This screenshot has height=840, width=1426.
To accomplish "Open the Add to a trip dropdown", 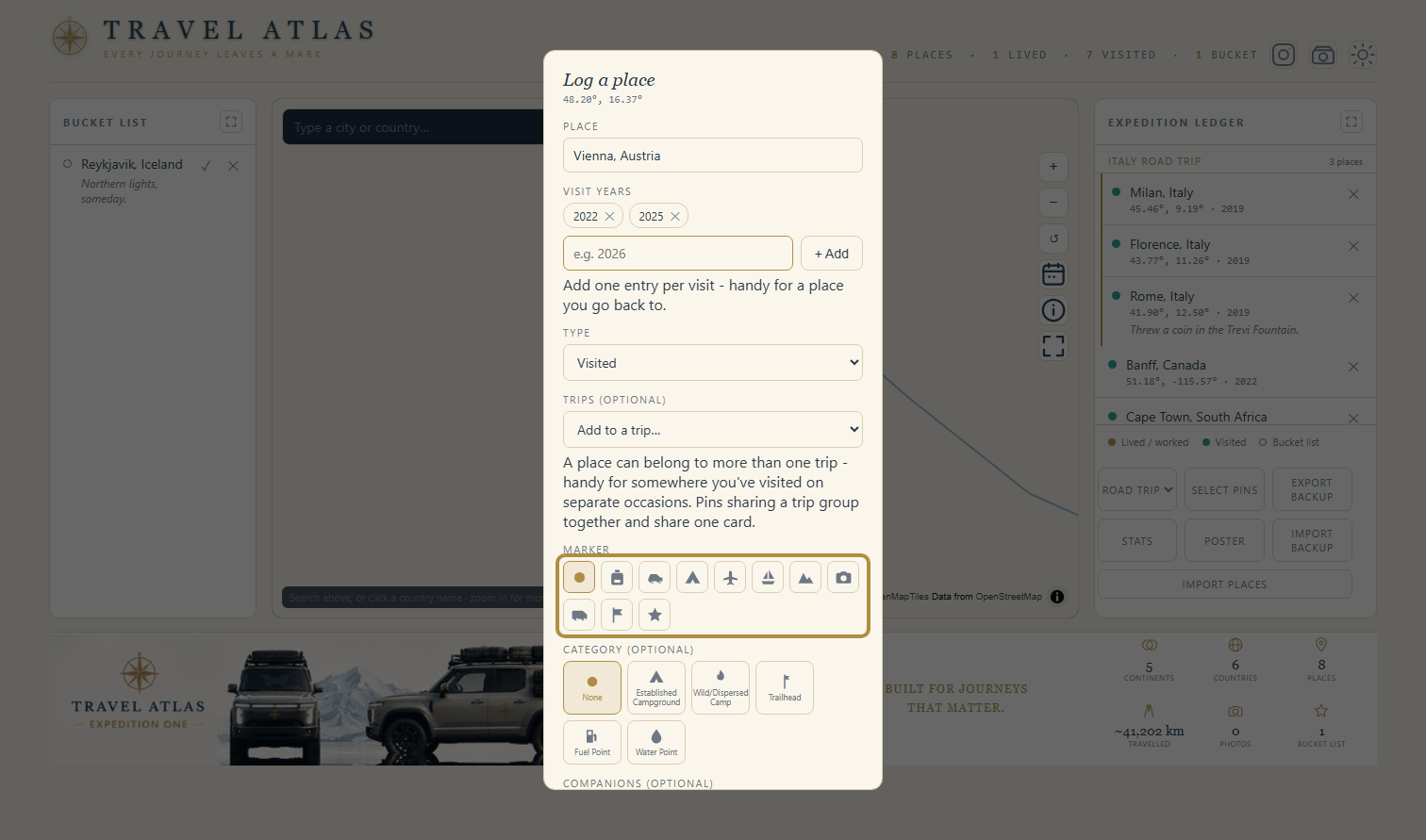I will [713, 430].
